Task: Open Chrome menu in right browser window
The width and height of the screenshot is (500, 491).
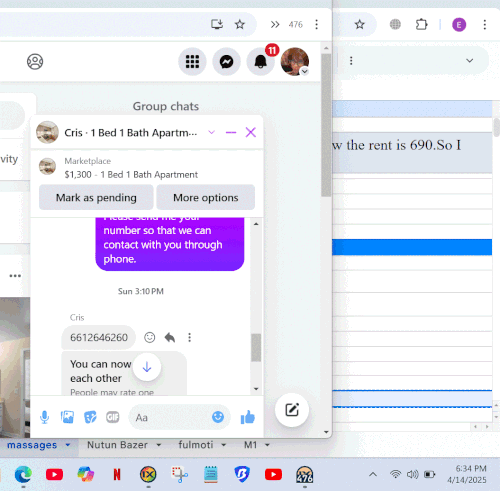Action: point(485,24)
